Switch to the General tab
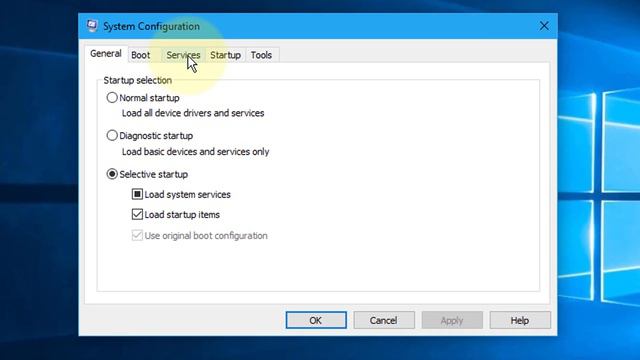Viewport: 640px width, 360px height. pos(106,54)
